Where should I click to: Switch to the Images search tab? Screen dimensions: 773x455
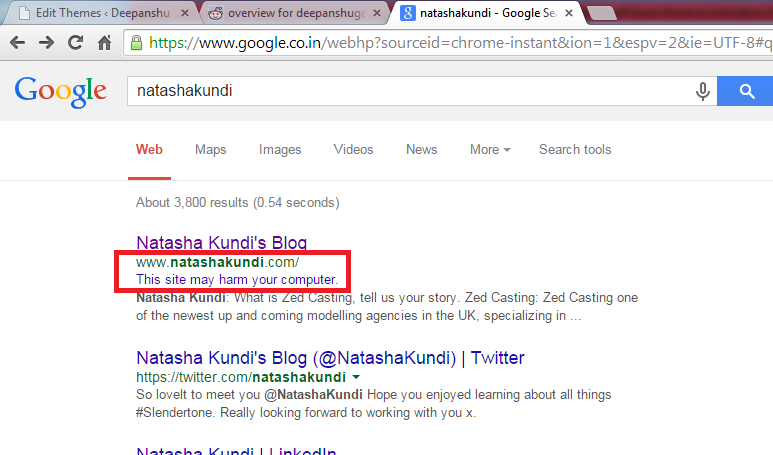(280, 150)
